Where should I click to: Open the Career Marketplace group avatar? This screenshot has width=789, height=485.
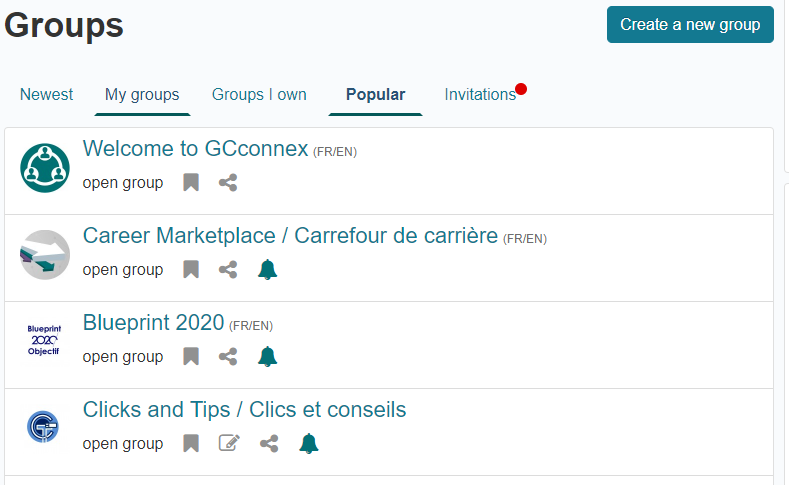click(45, 255)
